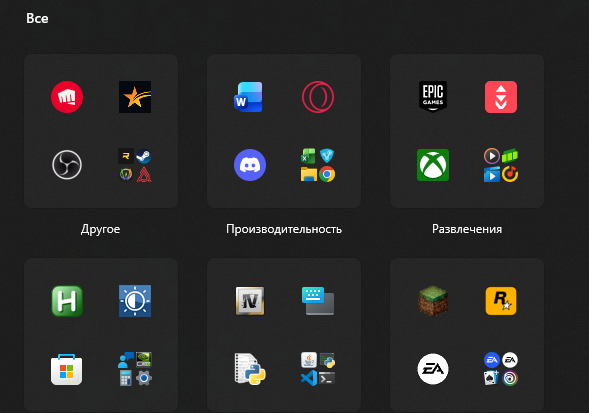Click the Развлечения category label
This screenshot has width=589, height=413.
[x=467, y=229]
